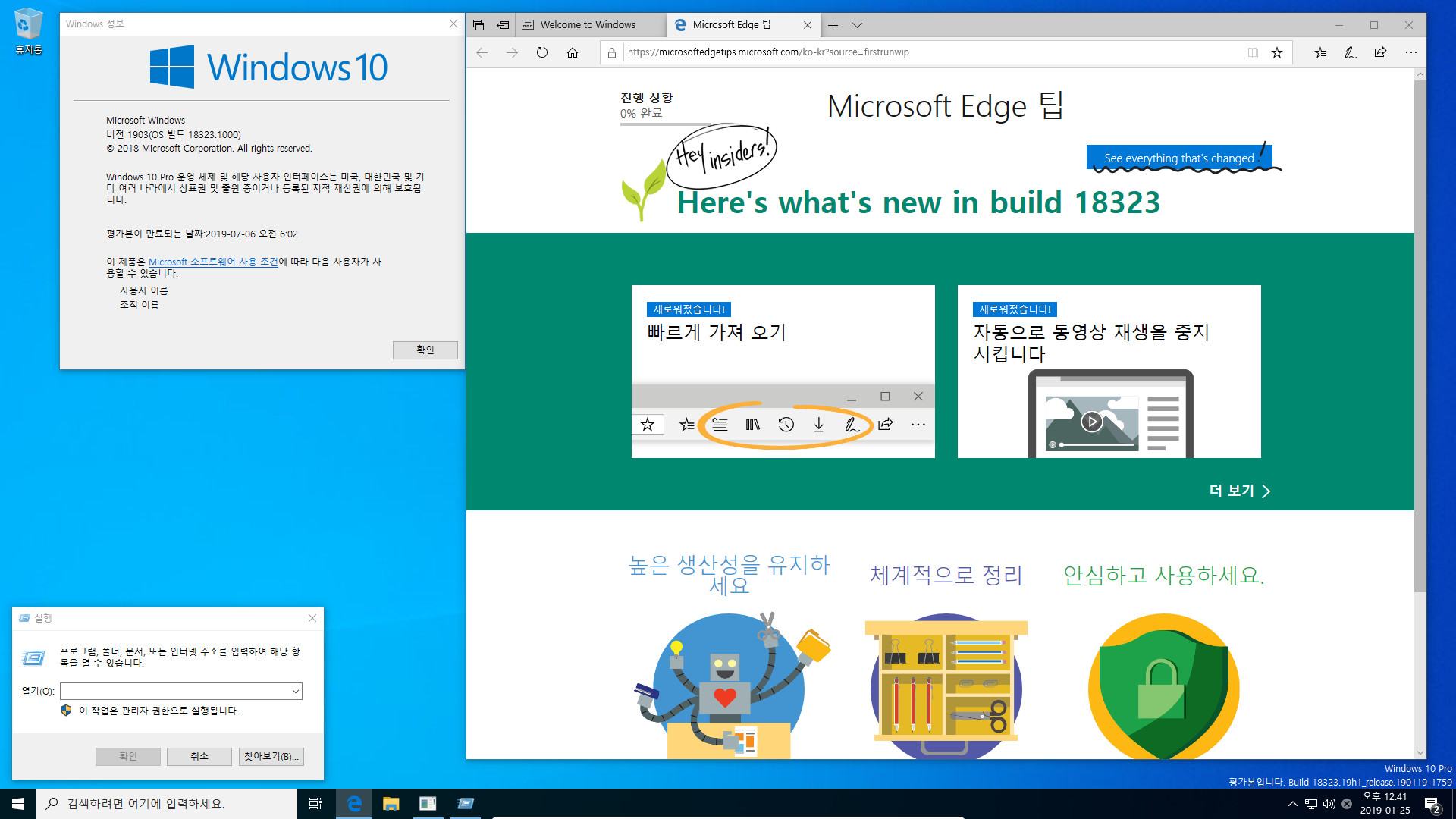The height and width of the screenshot is (819, 1456).
Task: Go to the Edge home page
Action: [573, 52]
